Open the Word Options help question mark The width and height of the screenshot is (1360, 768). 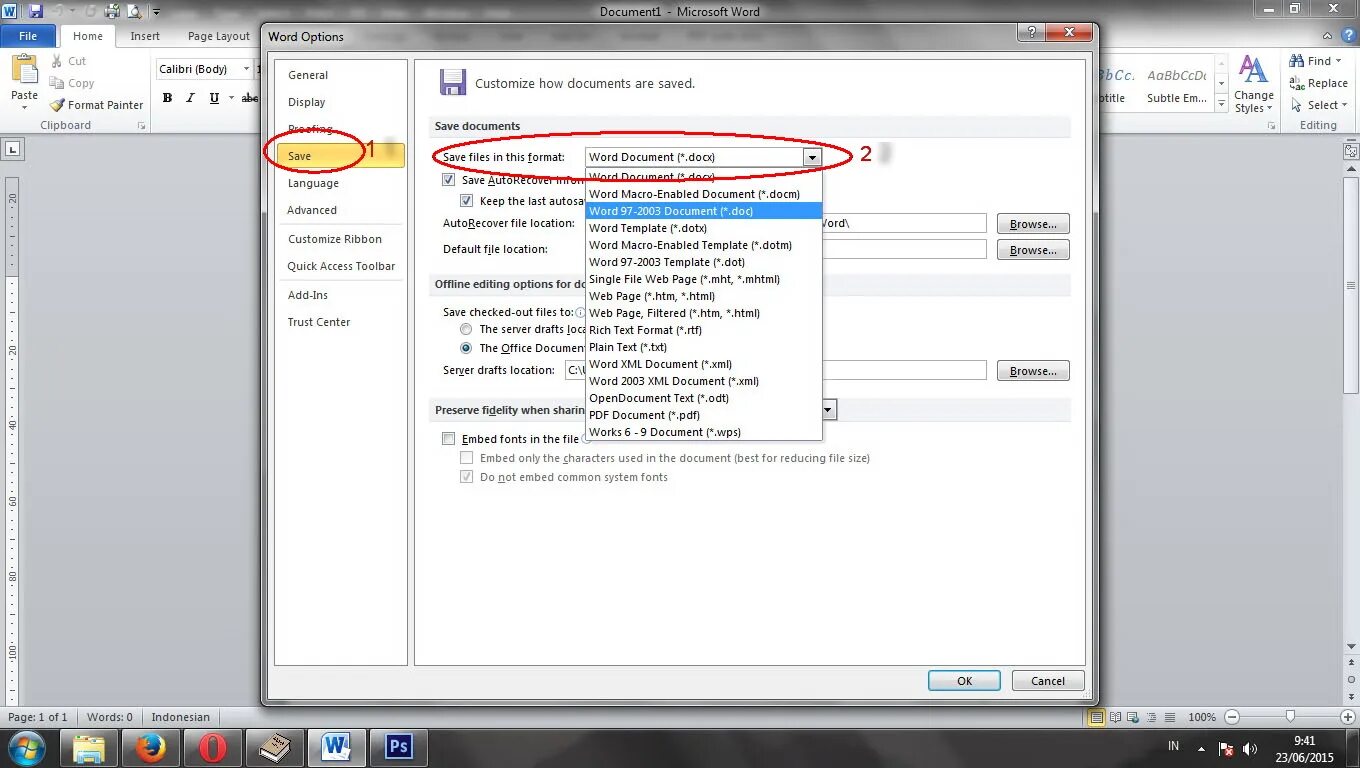pos(1032,34)
